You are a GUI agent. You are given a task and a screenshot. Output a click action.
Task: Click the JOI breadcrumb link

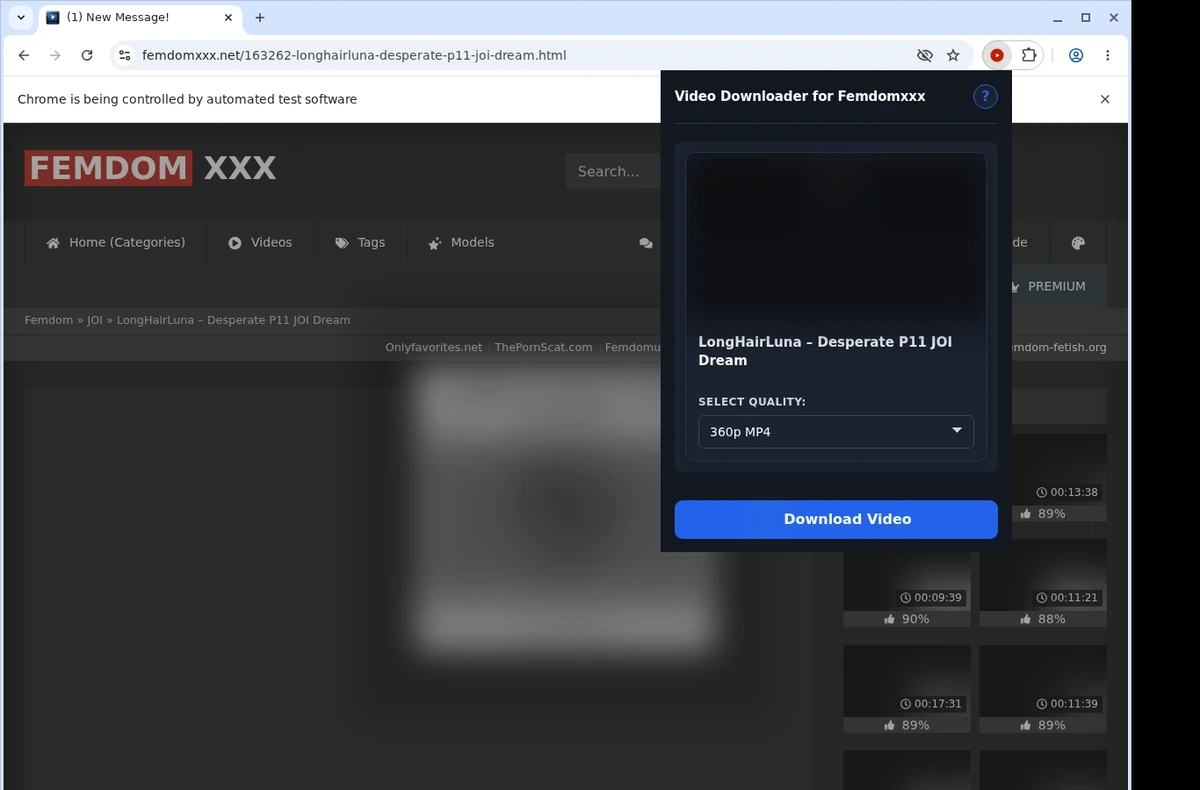pyautogui.click(x=95, y=320)
